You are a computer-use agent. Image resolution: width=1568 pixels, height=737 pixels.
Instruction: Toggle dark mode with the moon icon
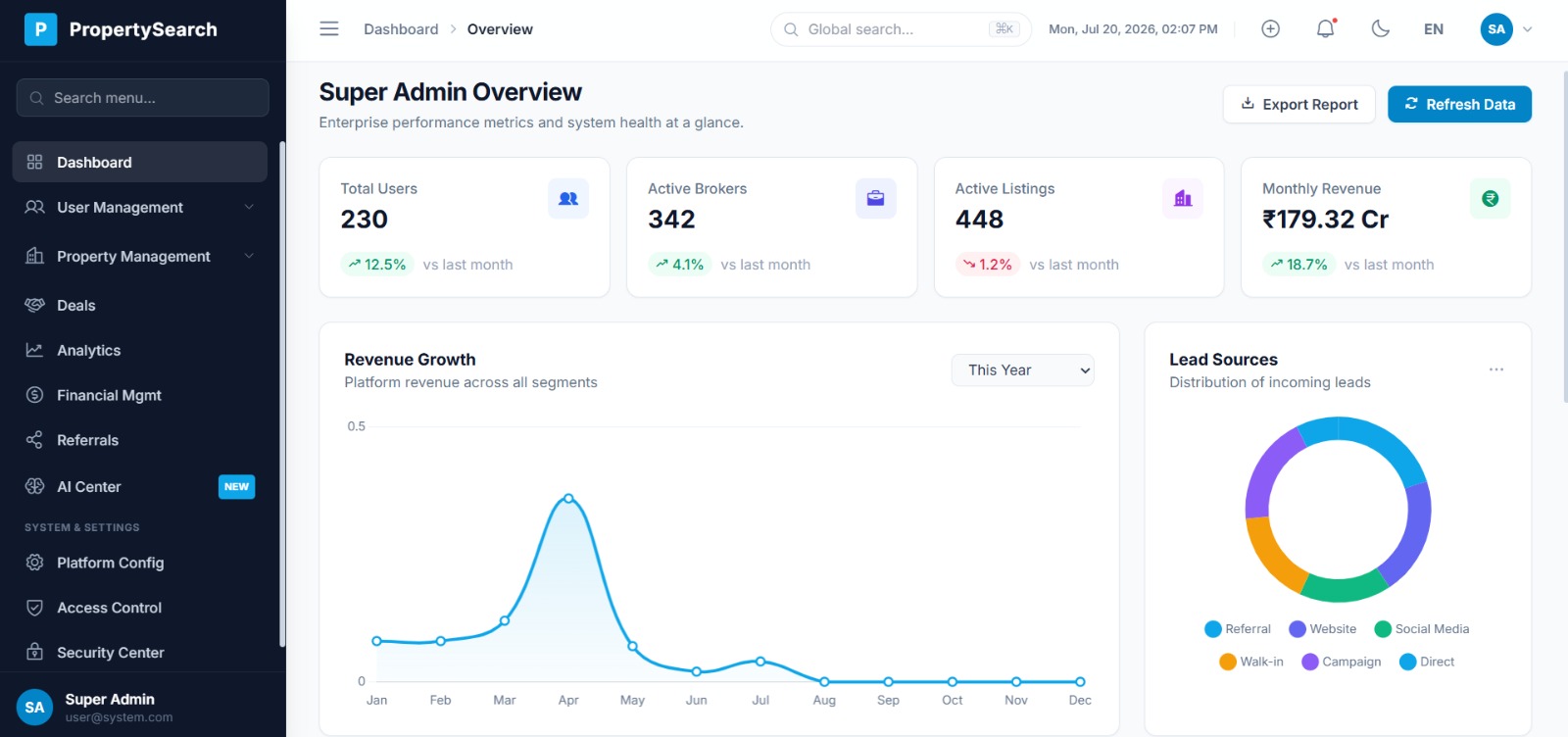point(1380,29)
